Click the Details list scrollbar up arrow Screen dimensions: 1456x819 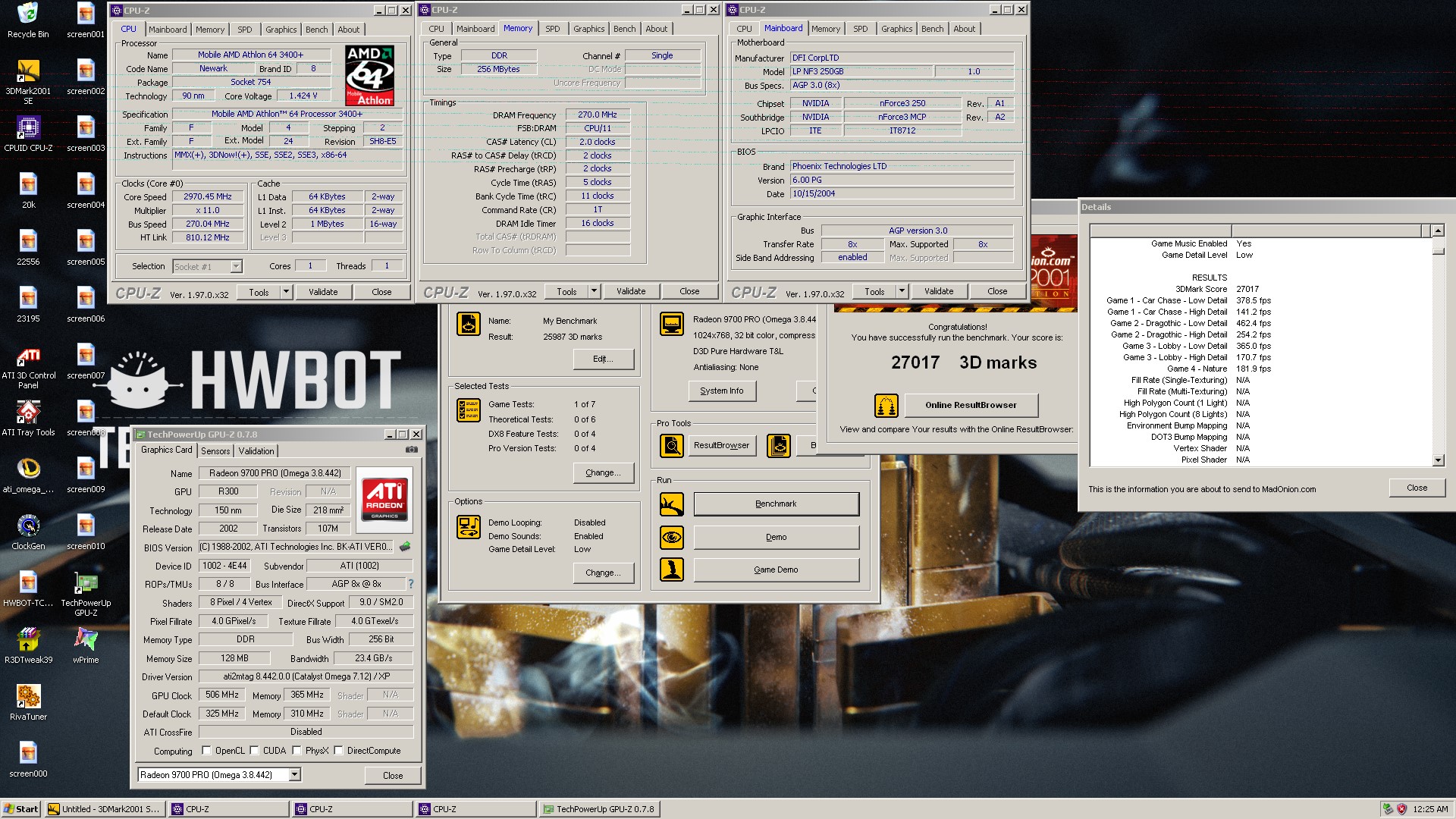point(1438,231)
